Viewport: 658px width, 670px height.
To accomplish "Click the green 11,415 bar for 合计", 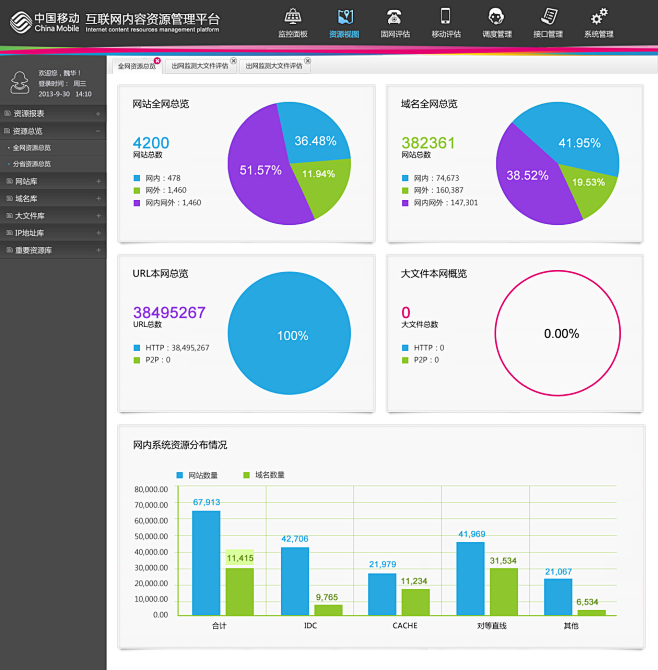I will [x=240, y=592].
